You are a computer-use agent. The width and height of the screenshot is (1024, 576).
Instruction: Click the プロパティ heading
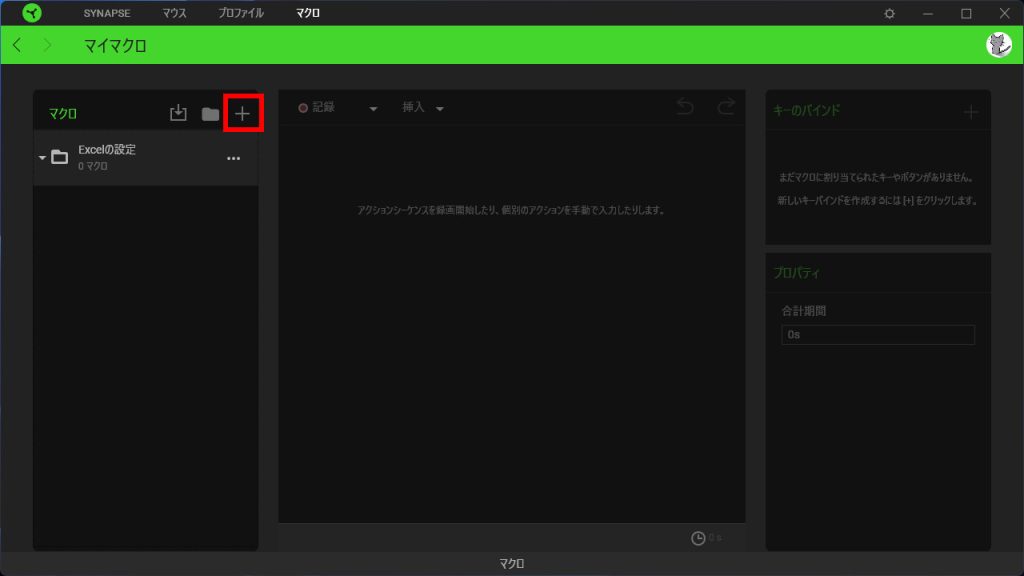[796, 272]
